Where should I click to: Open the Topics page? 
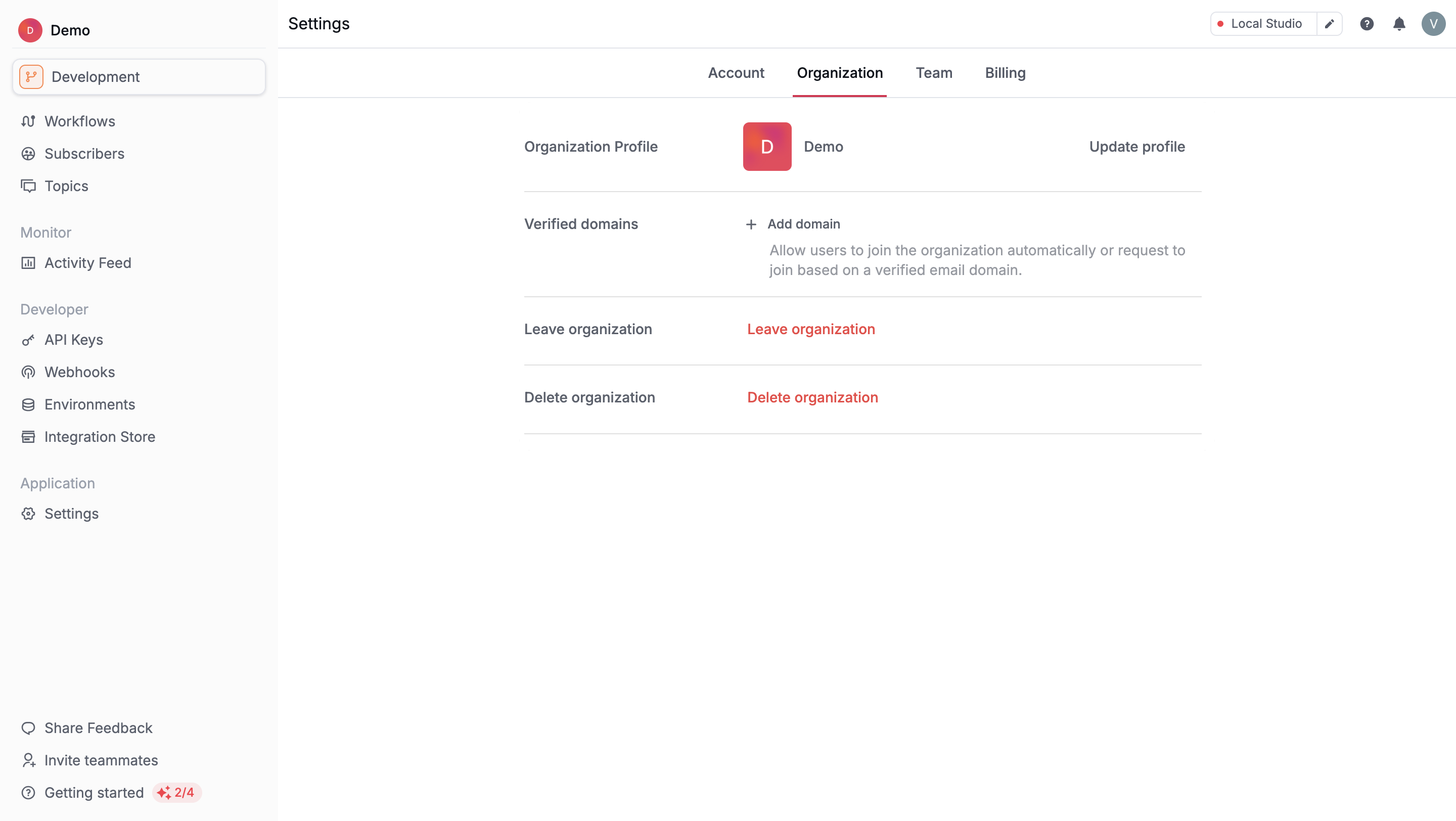tap(66, 186)
